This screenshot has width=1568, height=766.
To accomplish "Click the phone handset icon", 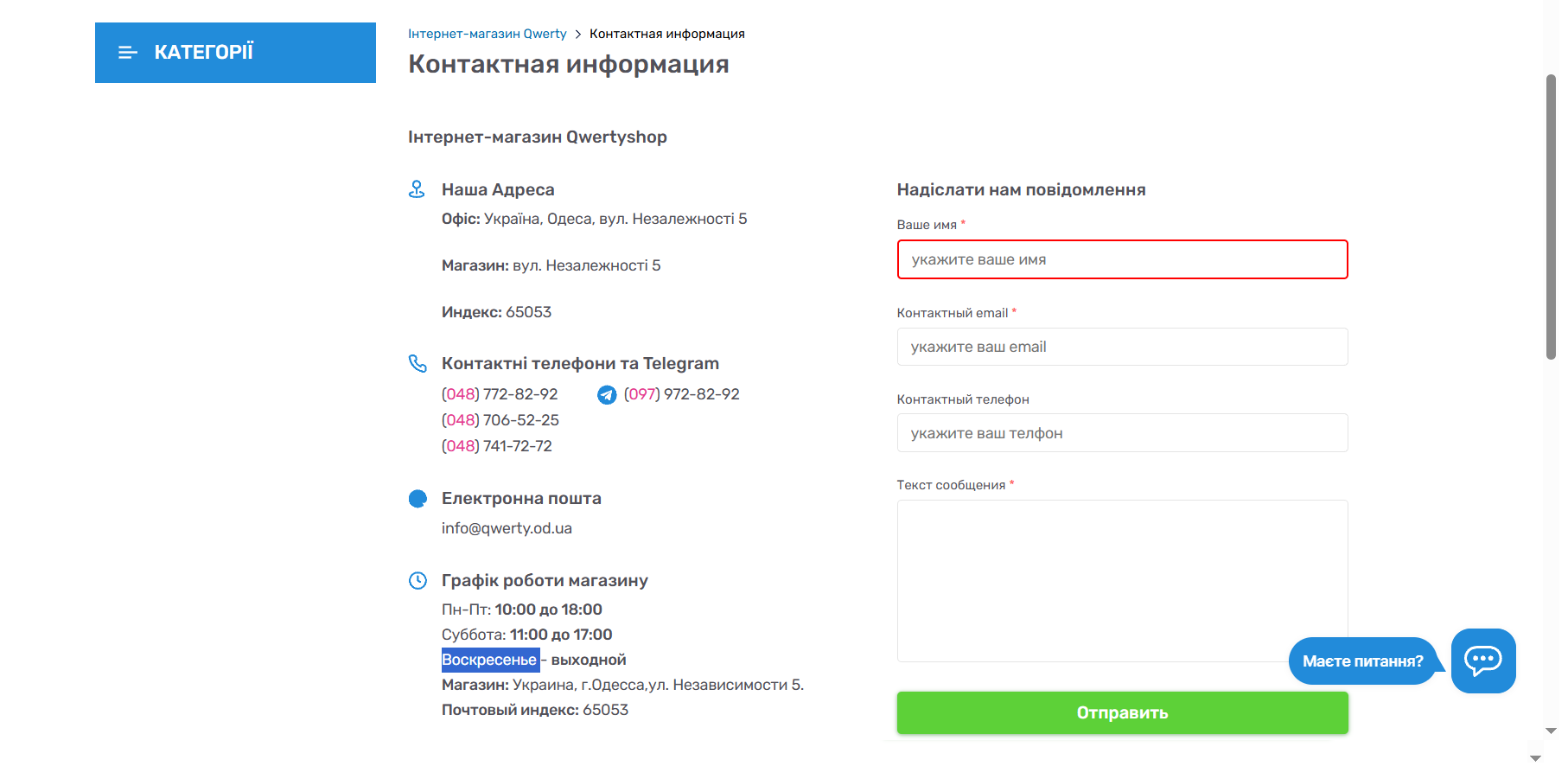I will pos(417,364).
